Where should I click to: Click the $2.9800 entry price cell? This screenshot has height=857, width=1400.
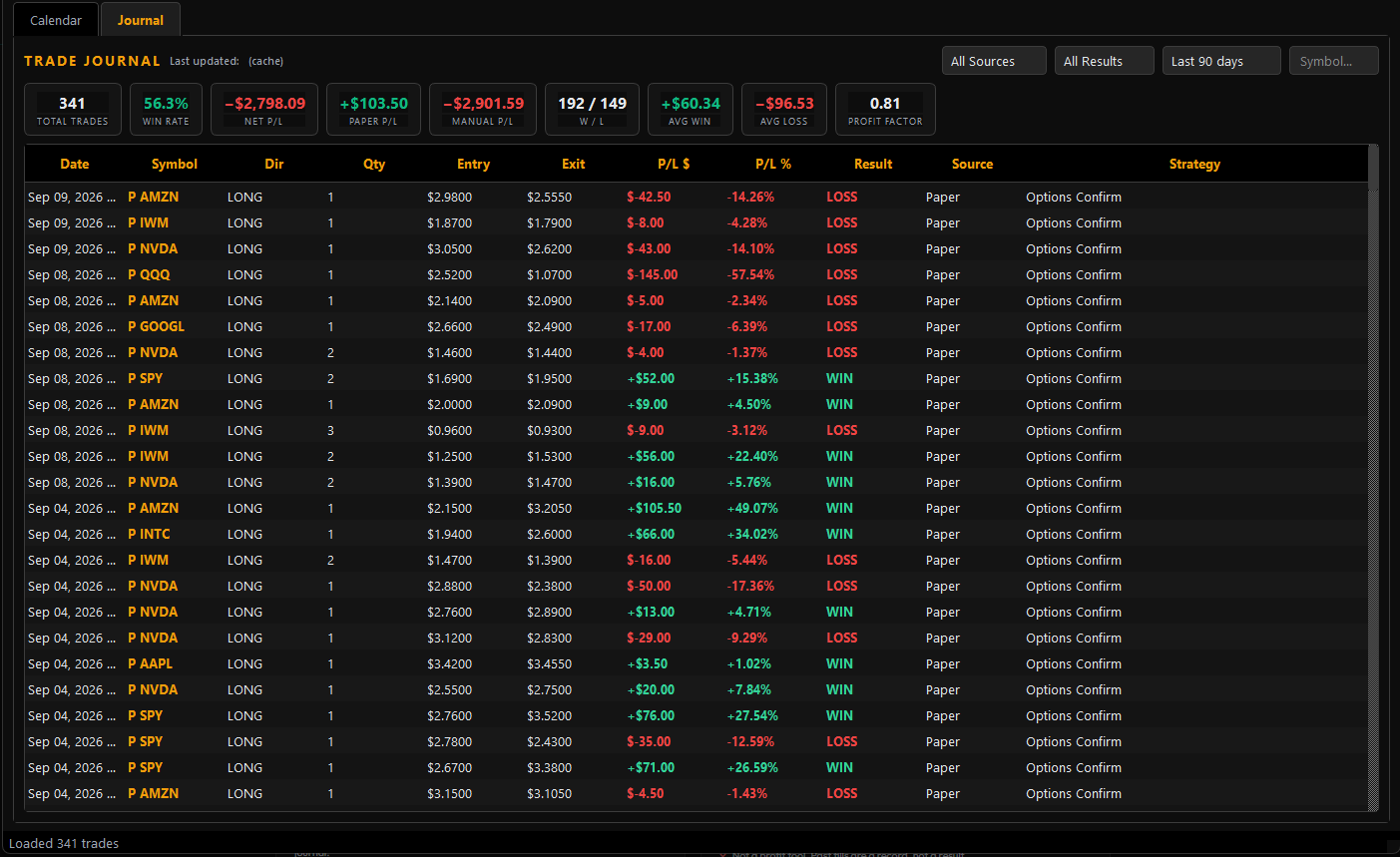click(x=449, y=197)
